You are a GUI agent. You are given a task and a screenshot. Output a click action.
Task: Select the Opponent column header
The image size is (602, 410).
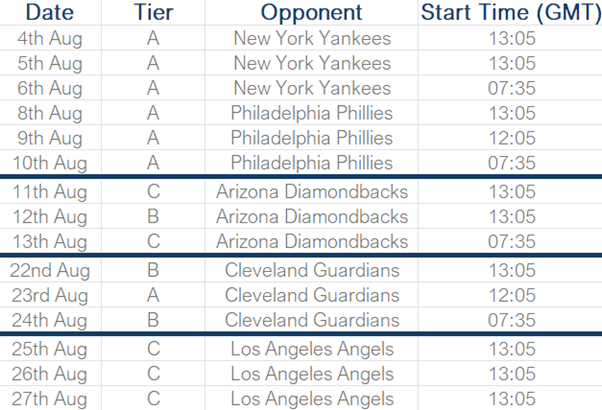click(311, 12)
